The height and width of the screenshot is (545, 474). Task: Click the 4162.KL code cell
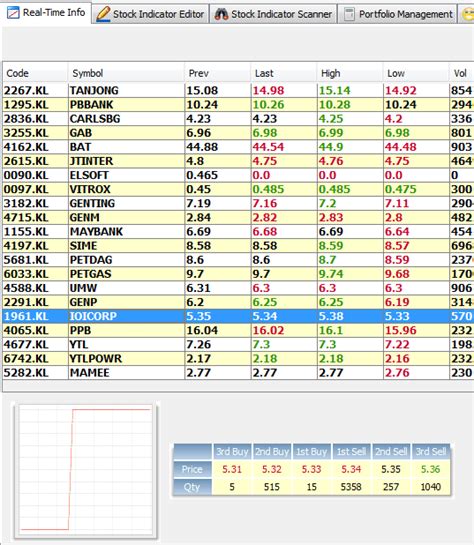point(35,147)
